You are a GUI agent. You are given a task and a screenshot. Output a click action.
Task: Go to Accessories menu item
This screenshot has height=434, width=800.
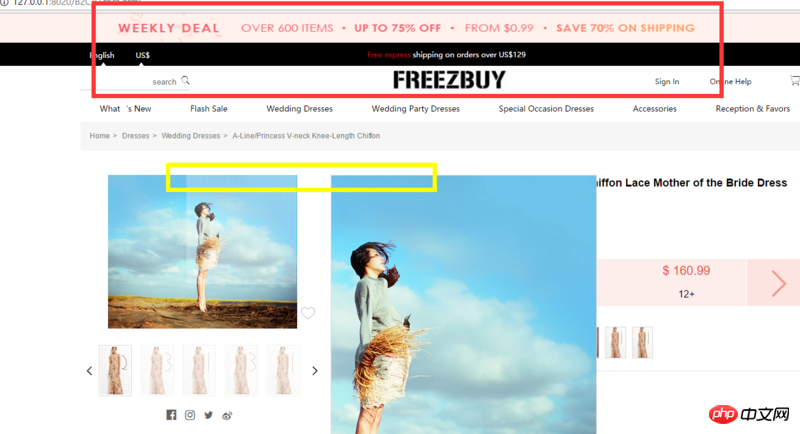pos(655,109)
